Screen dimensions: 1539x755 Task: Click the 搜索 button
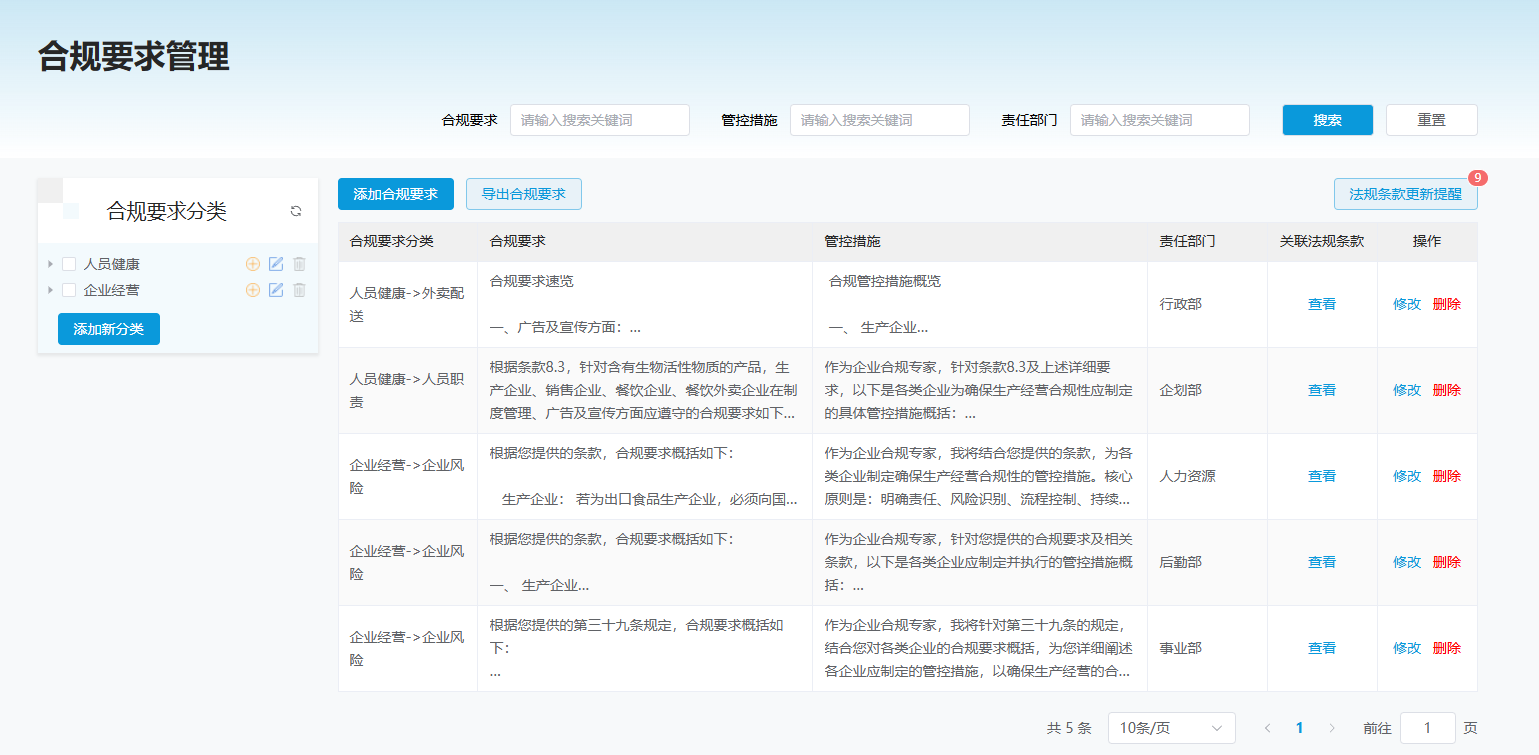(x=1327, y=120)
